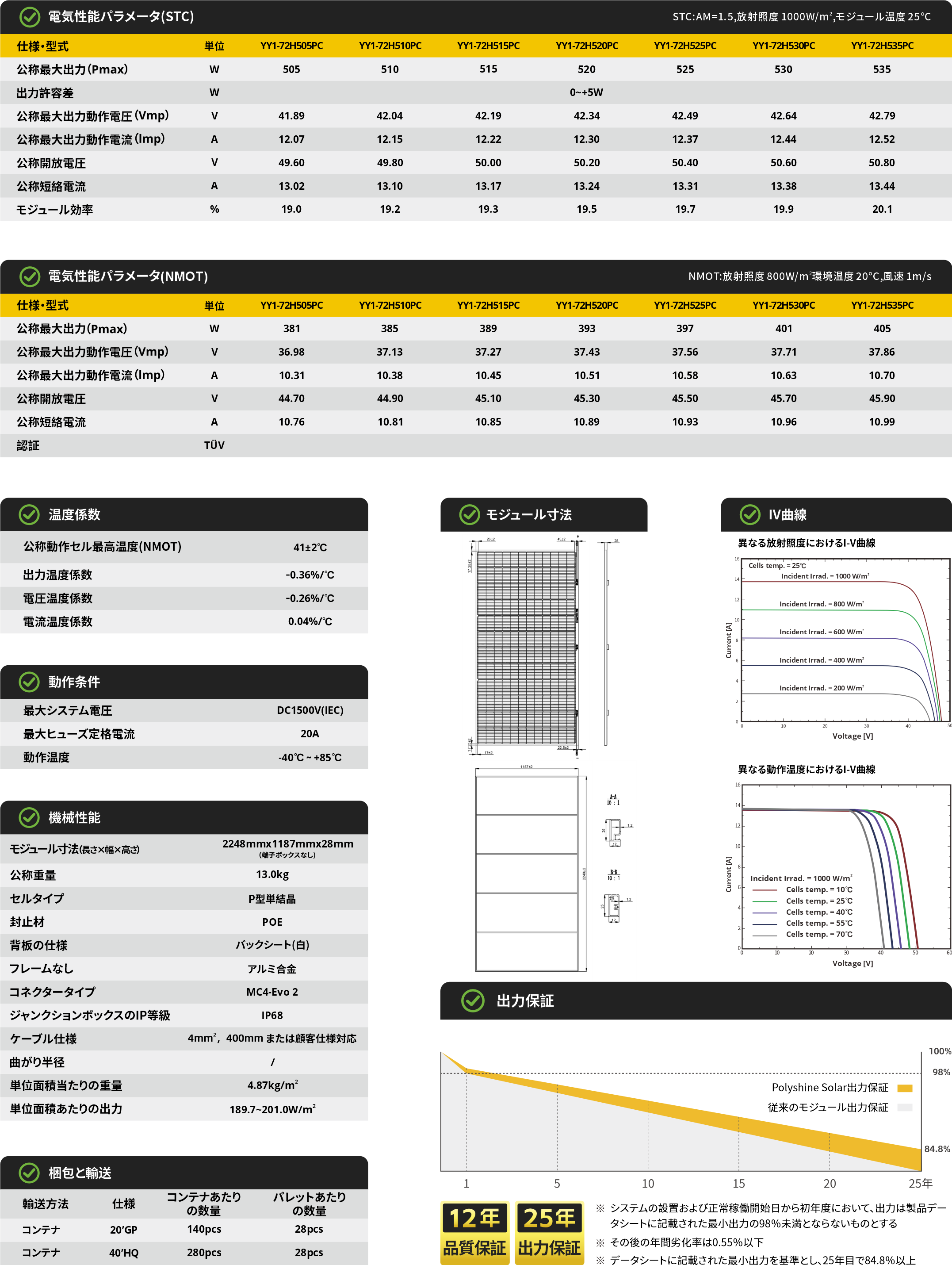The image size is (952, 1265).
Task: Click the TÜV certification entry
Action: coord(214,445)
